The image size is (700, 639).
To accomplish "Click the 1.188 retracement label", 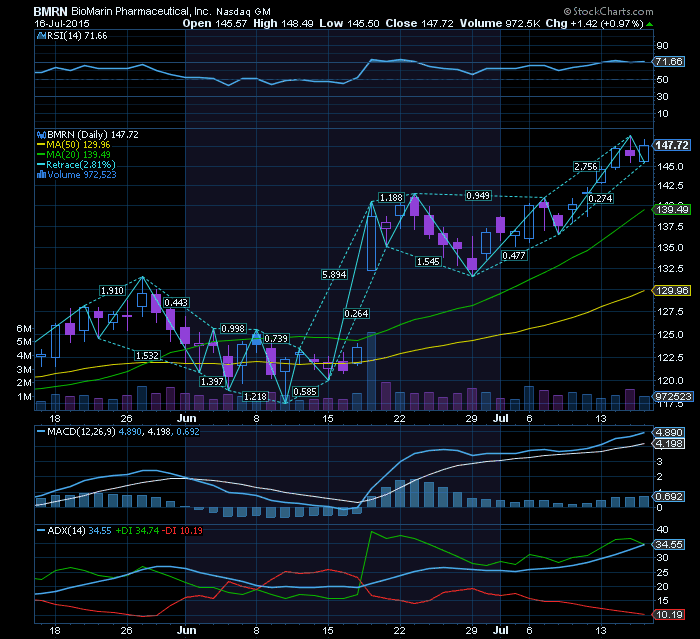I will 391,197.
